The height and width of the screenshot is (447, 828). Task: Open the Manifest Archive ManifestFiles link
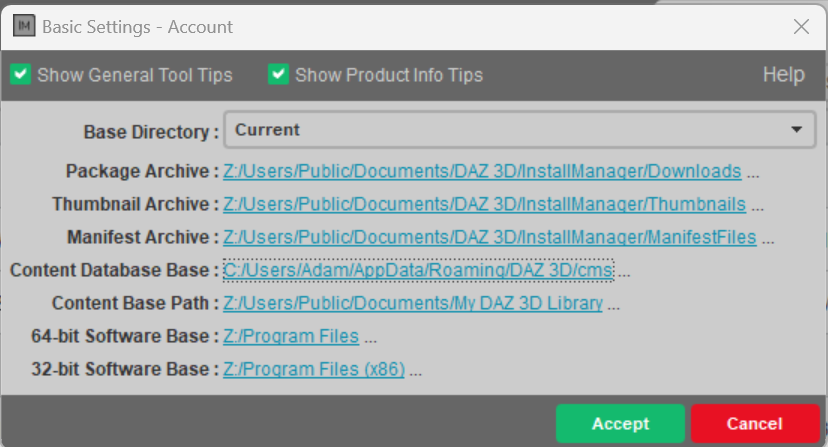pos(489,237)
